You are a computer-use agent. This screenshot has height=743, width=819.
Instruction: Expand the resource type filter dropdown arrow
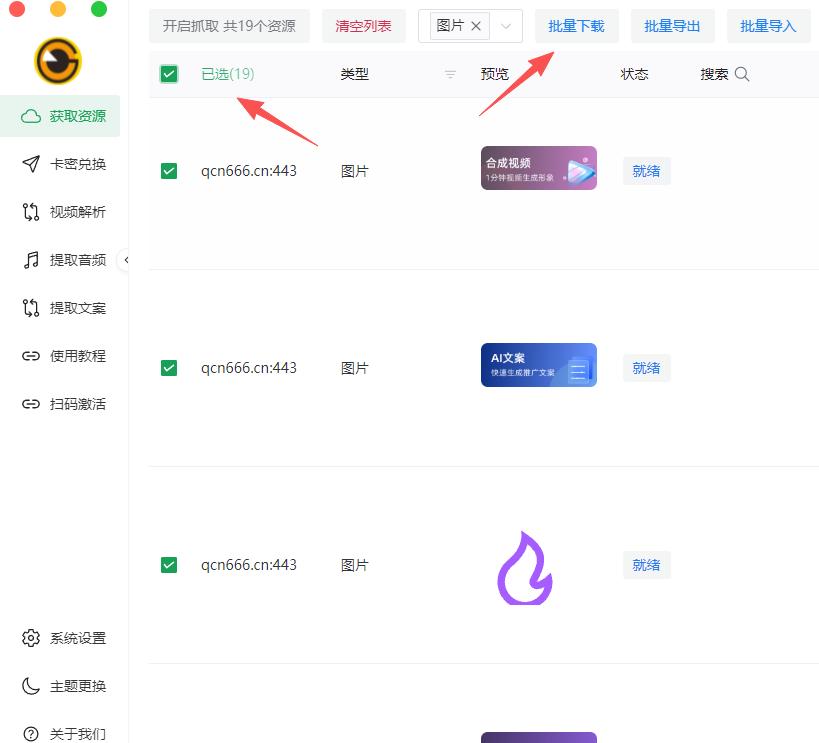506,27
